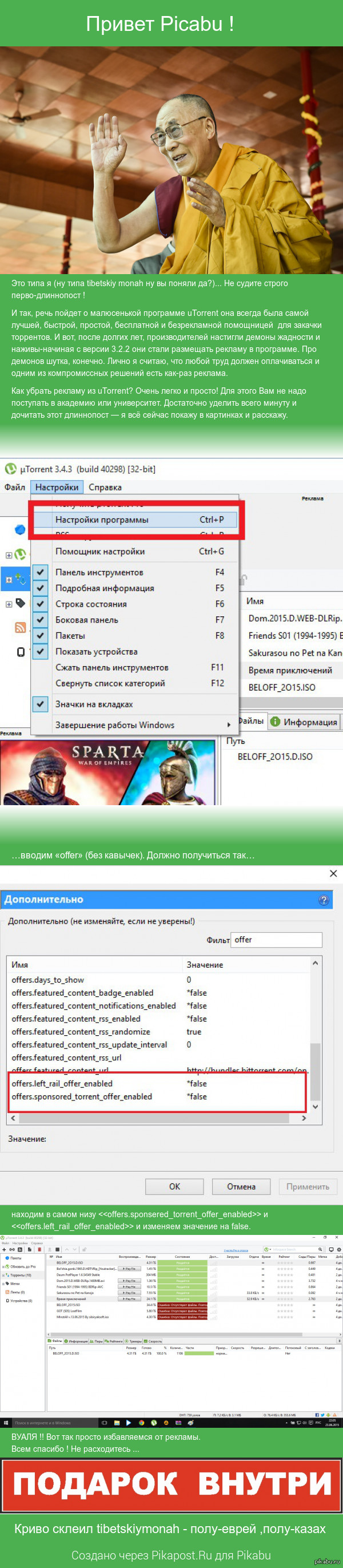
Task: Expand plus box beside torrents arrows icon
Action: 9,580
